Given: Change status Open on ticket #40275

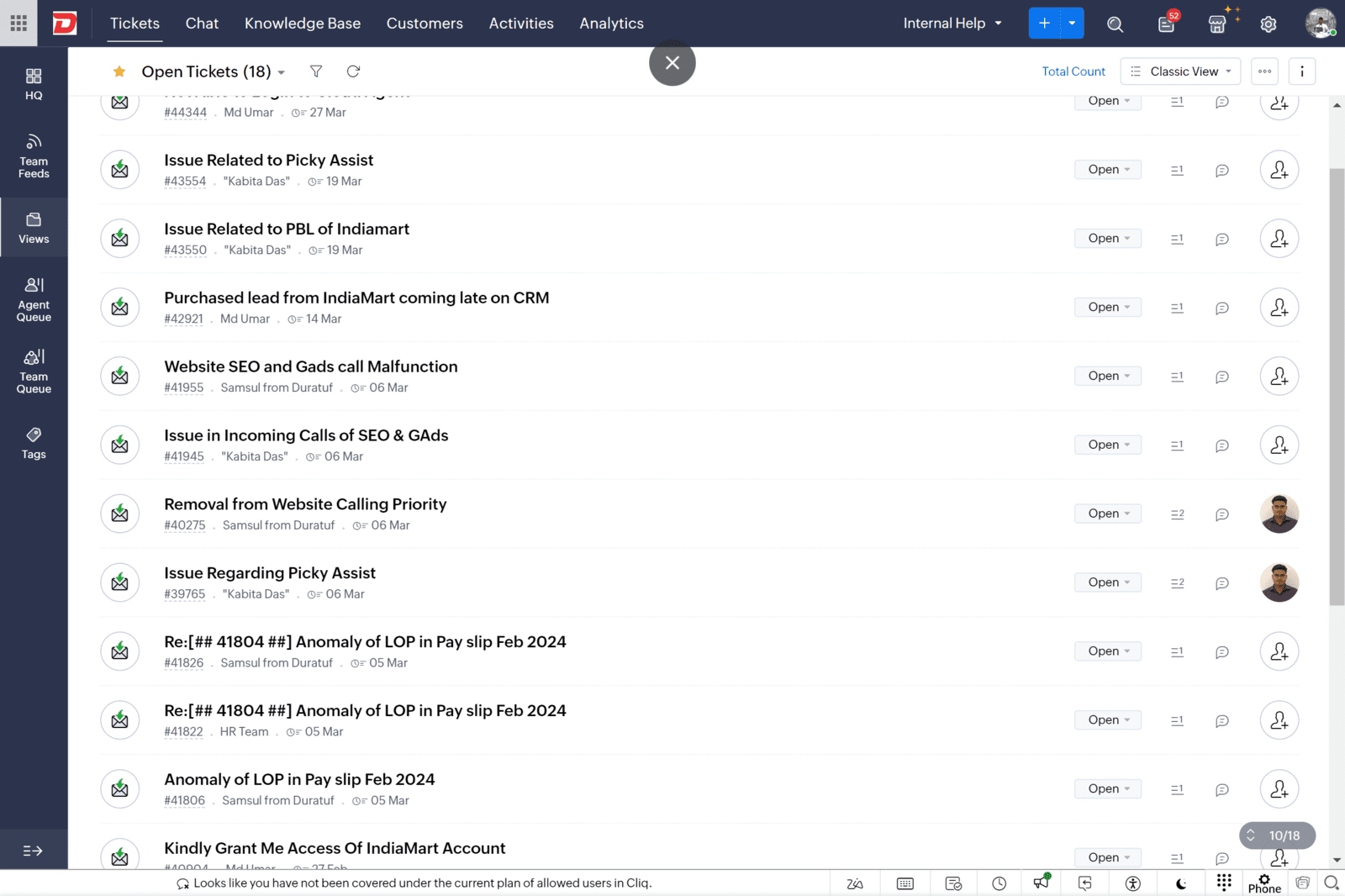Looking at the screenshot, I should pyautogui.click(x=1108, y=514).
